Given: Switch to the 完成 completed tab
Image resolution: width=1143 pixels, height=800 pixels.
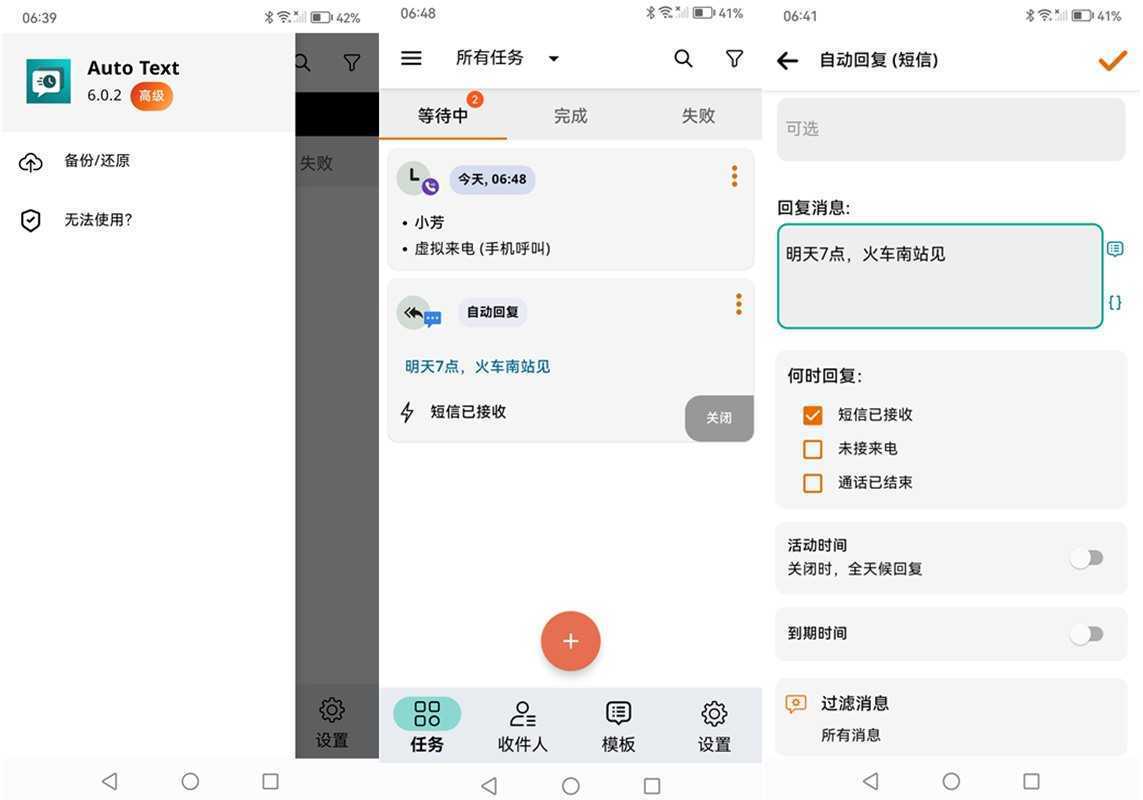Looking at the screenshot, I should pos(570,115).
